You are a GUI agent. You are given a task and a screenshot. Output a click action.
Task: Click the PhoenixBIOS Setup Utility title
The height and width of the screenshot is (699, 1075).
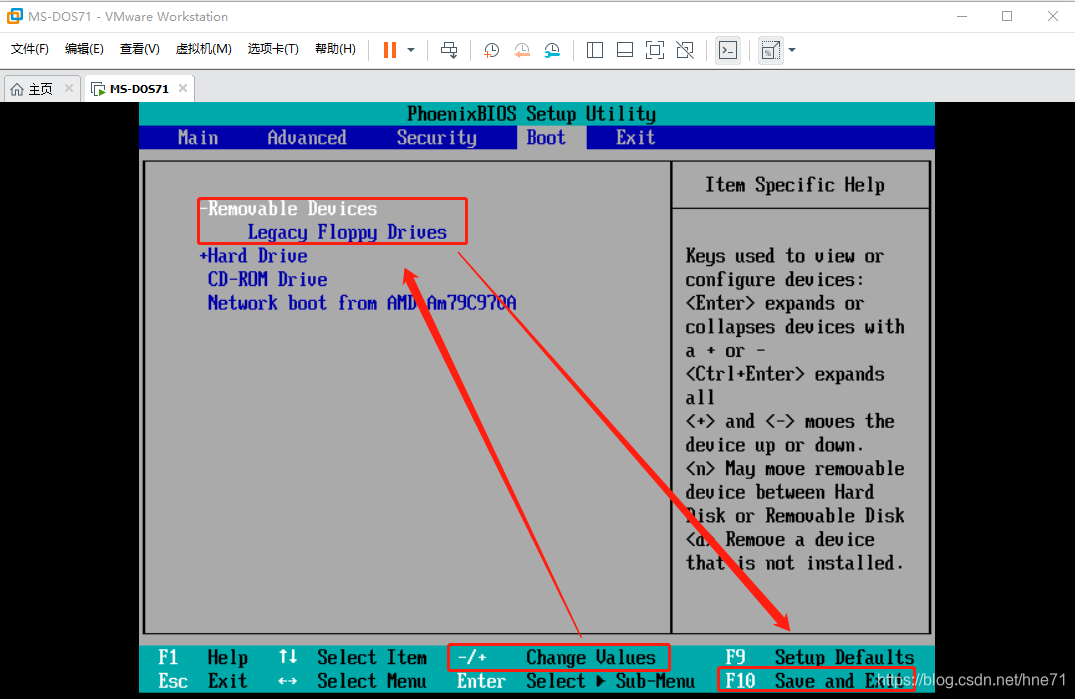(531, 114)
